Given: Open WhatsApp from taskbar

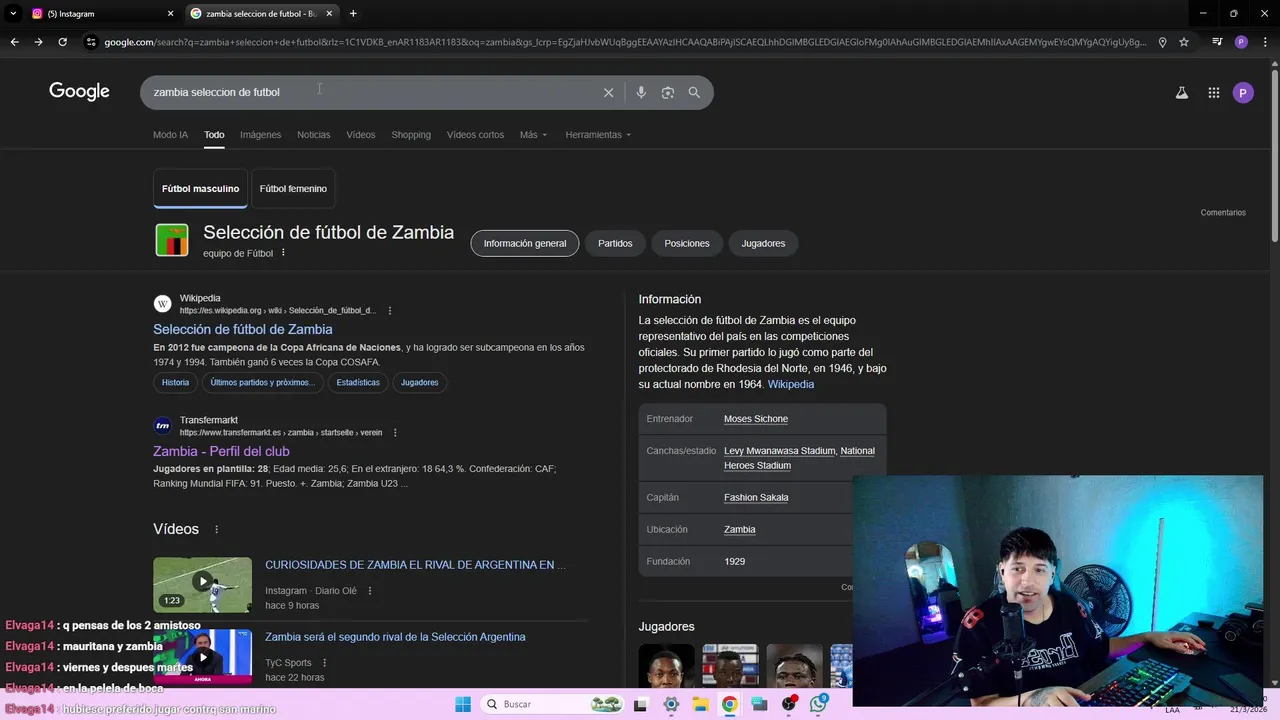Looking at the screenshot, I should pos(819,704).
